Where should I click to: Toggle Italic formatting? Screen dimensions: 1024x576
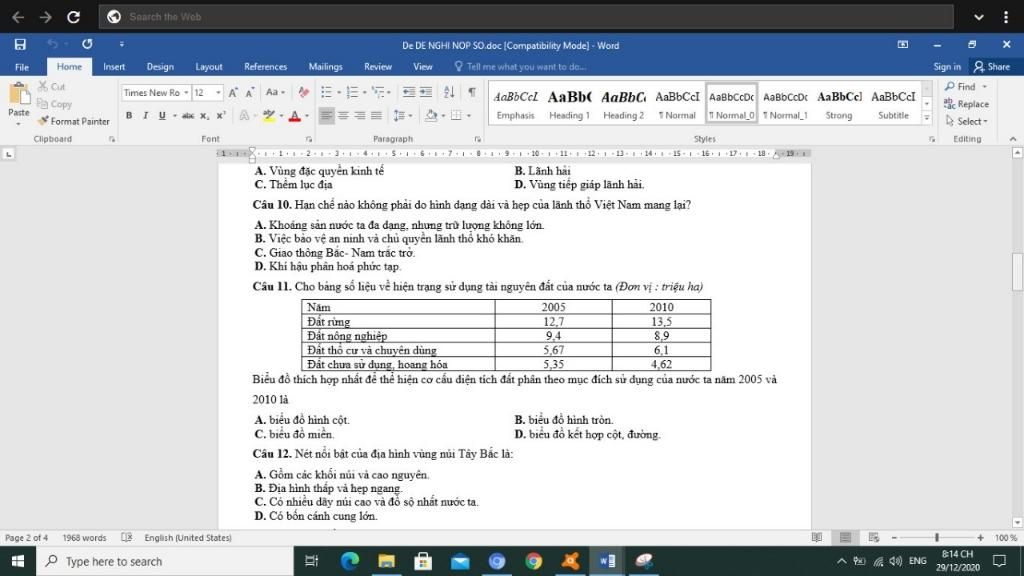pyautogui.click(x=145, y=116)
